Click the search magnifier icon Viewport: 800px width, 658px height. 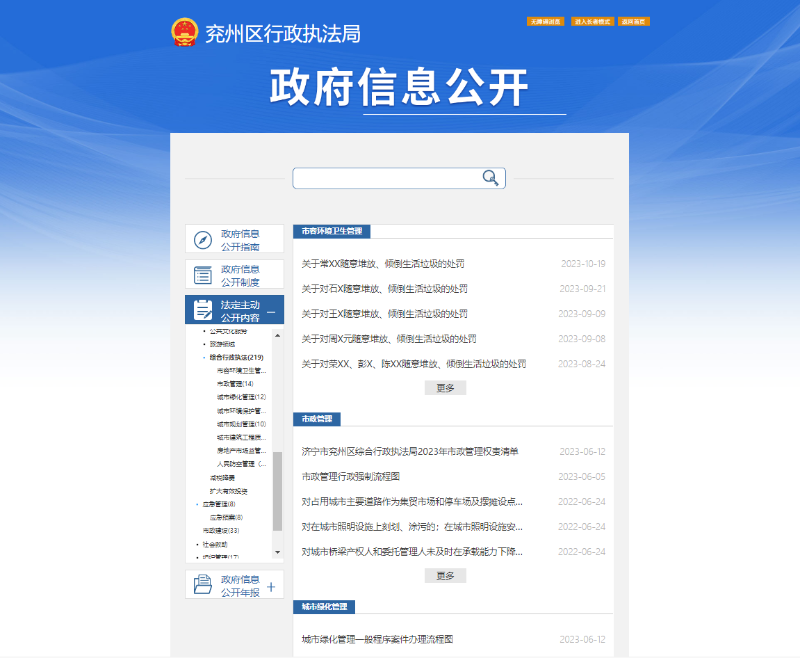490,178
